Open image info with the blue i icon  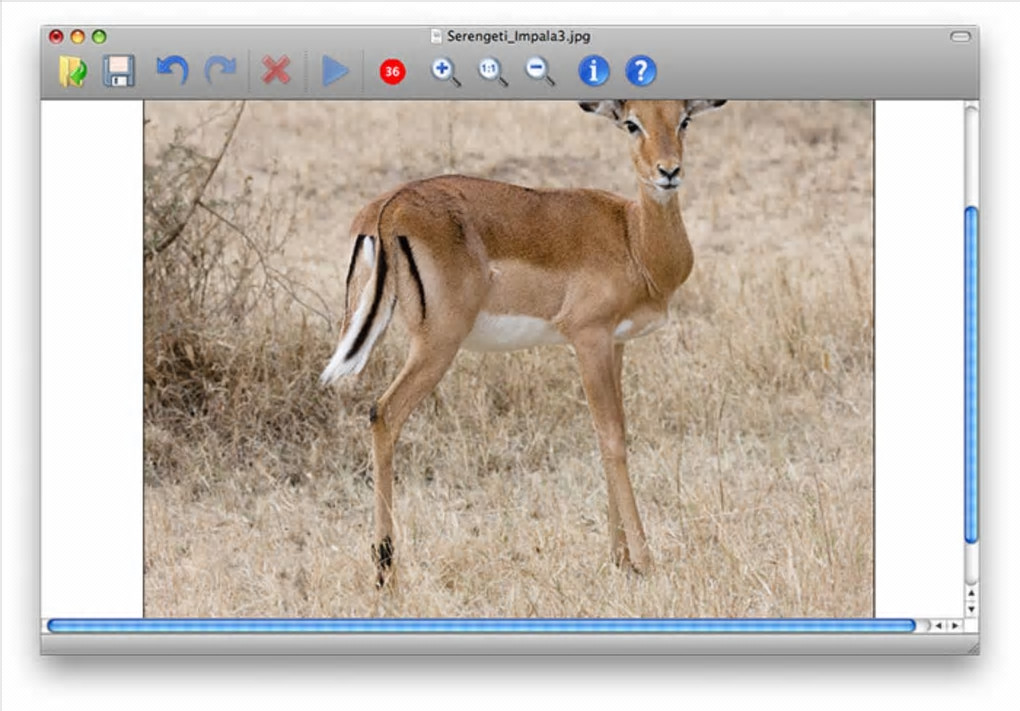click(x=593, y=71)
